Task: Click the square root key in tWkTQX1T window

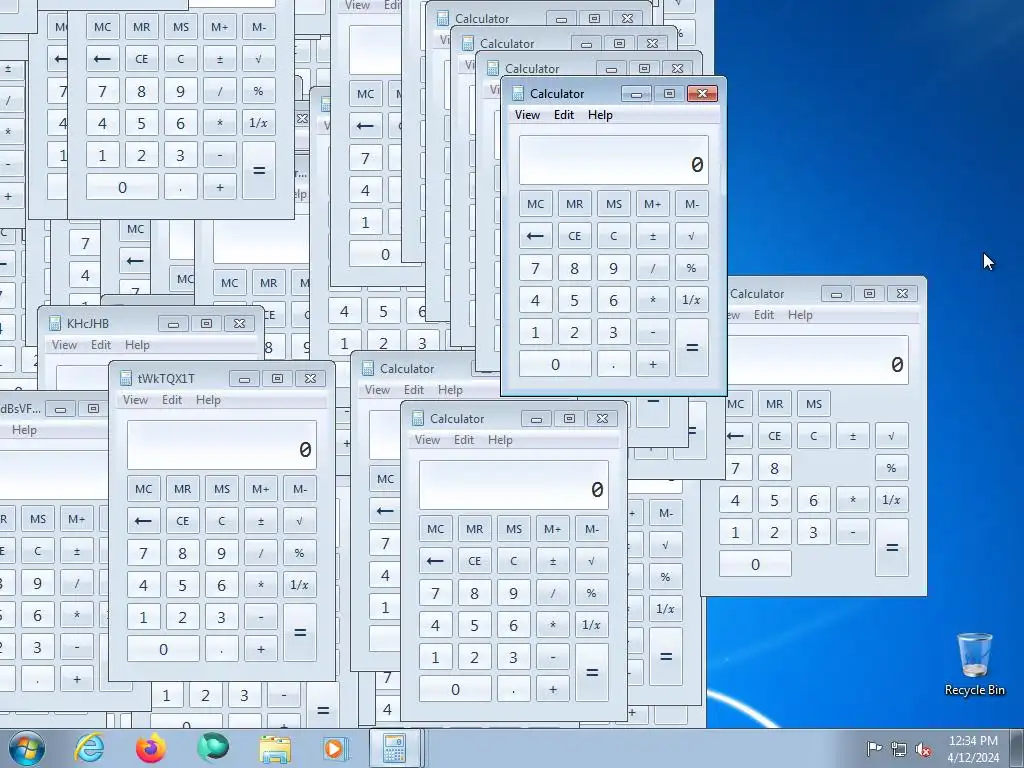Action: click(x=300, y=520)
